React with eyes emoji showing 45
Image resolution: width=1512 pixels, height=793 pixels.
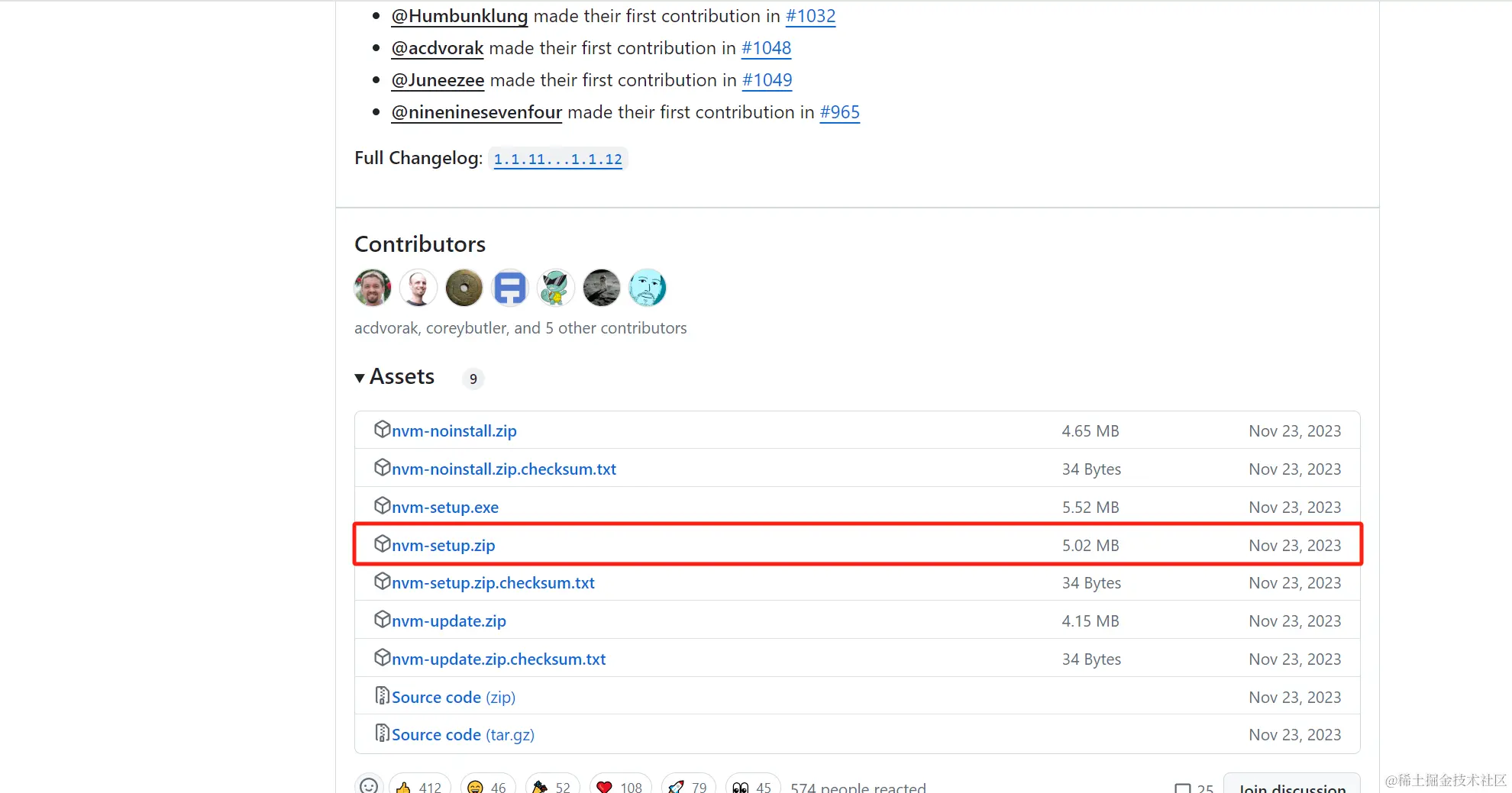click(x=753, y=785)
